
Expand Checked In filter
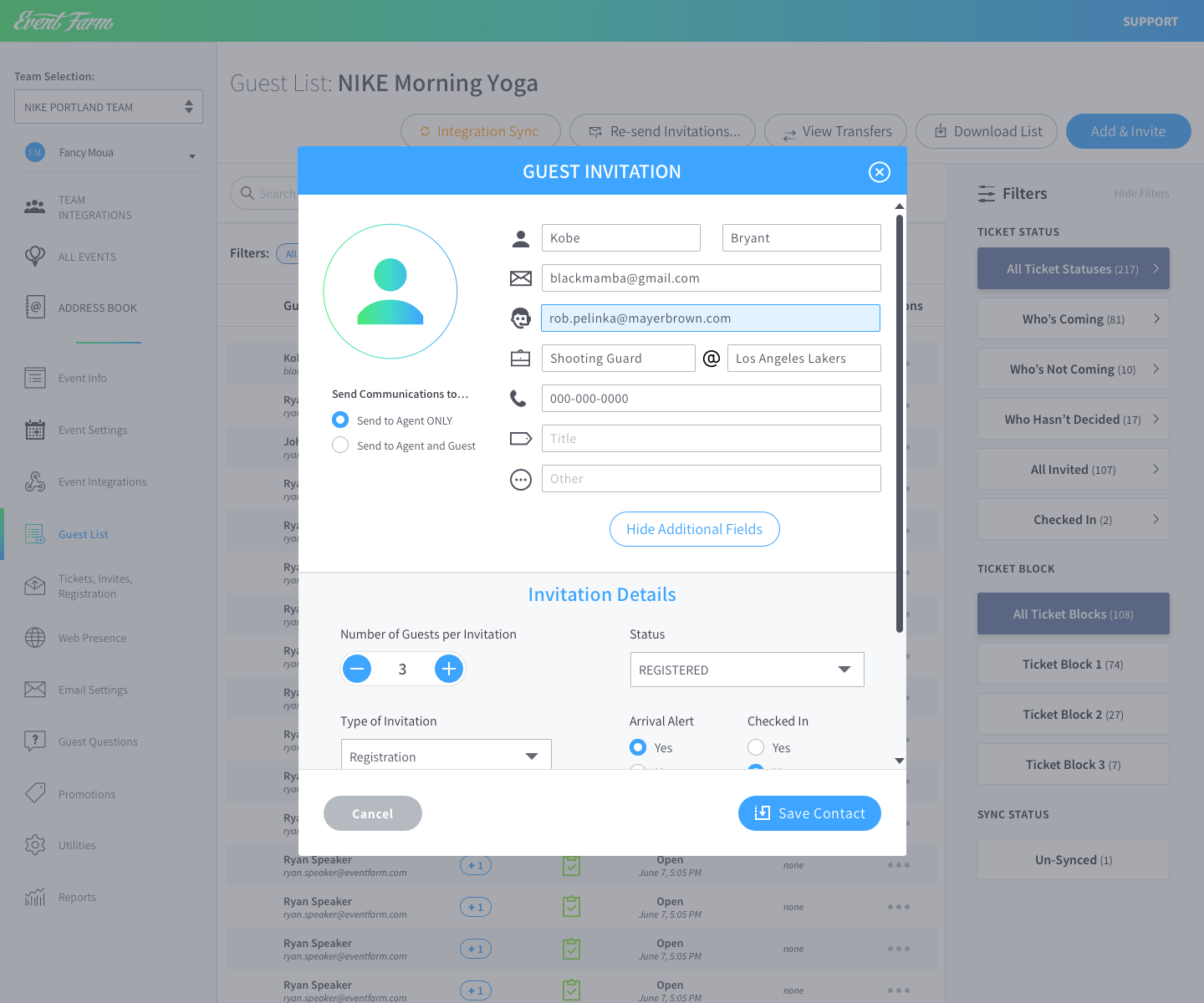point(1074,519)
